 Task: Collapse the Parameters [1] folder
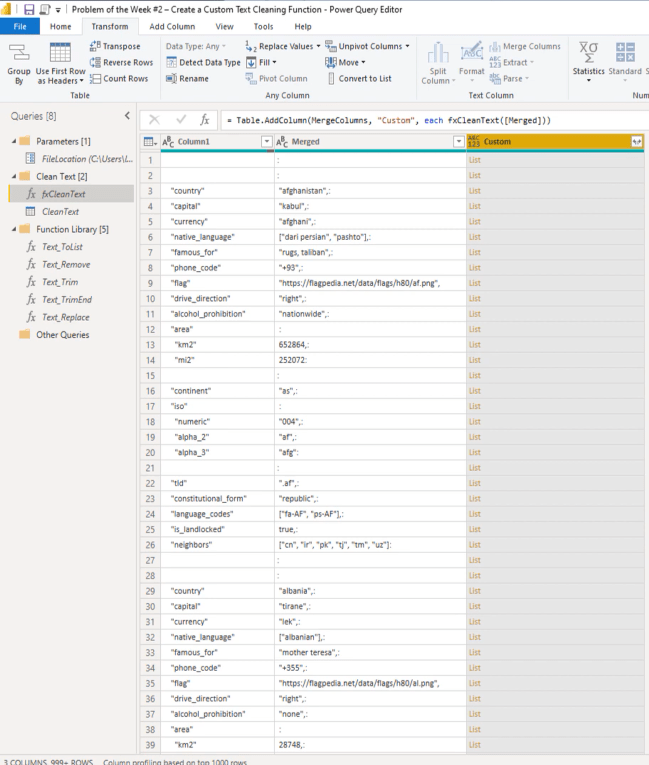14,141
